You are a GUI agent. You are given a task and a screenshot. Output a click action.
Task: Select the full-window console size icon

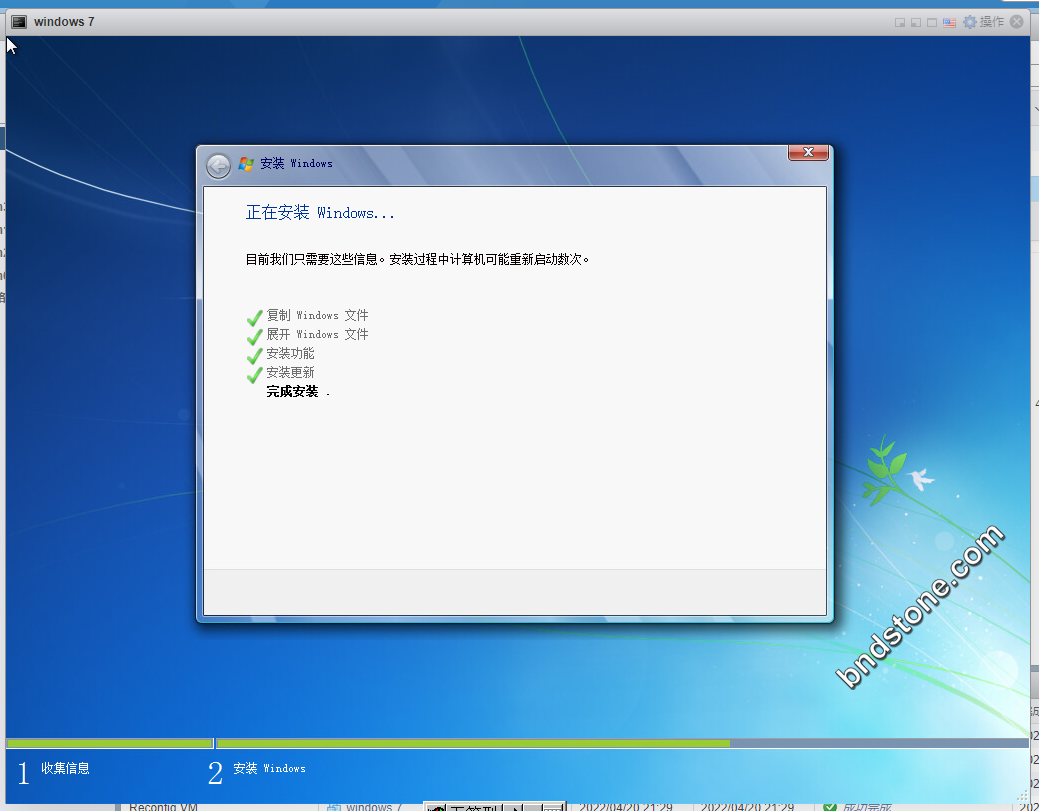coord(932,23)
